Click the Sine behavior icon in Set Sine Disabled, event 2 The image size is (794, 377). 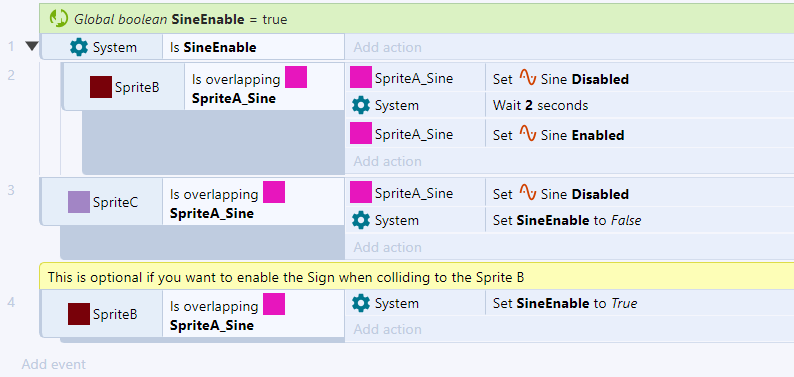pos(528,78)
